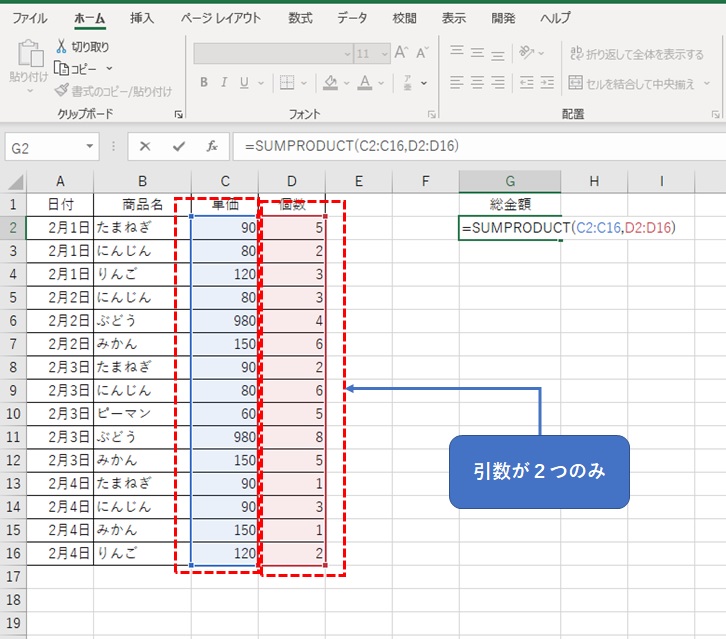Click the Fill Color paint bucket icon

click(330, 83)
